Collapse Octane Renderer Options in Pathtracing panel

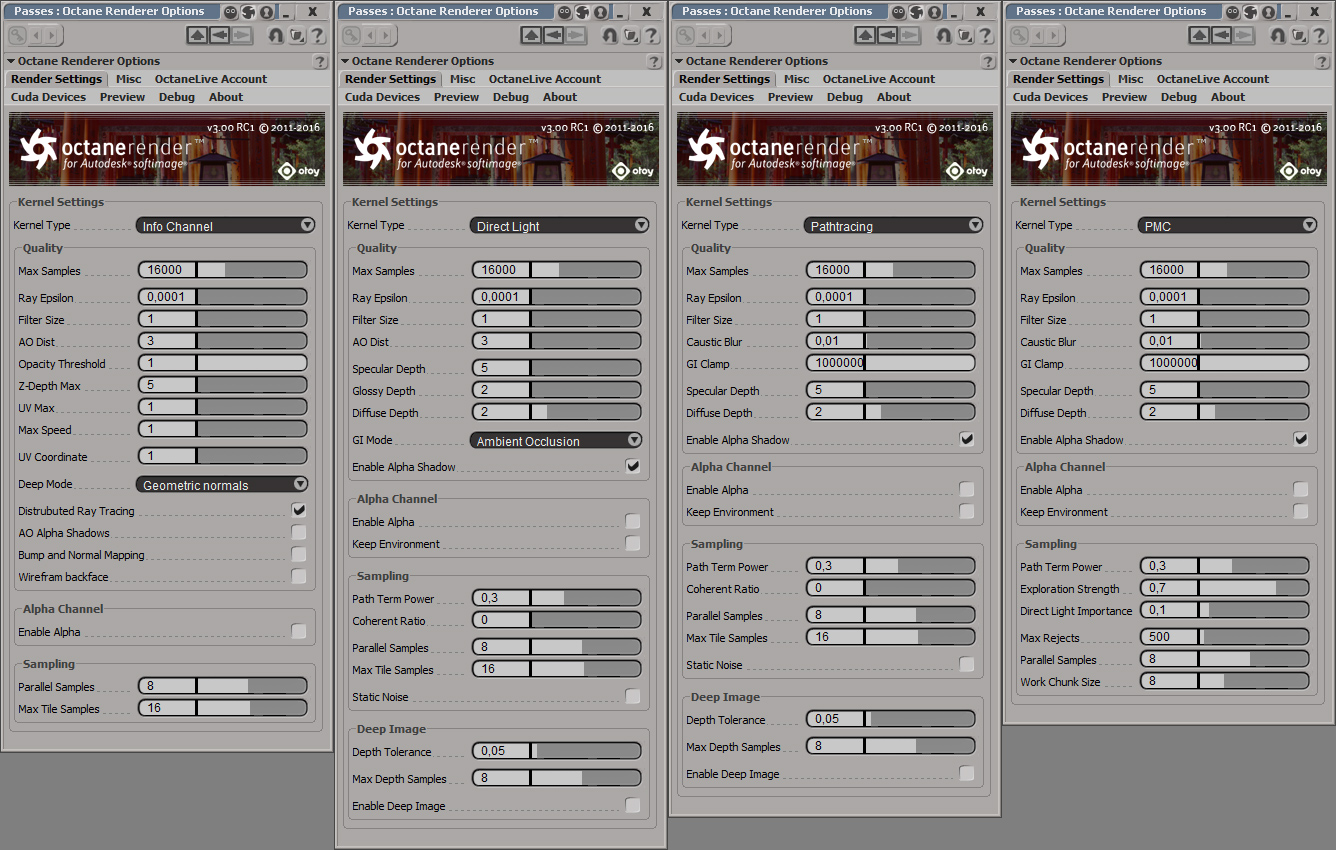[x=678, y=61]
